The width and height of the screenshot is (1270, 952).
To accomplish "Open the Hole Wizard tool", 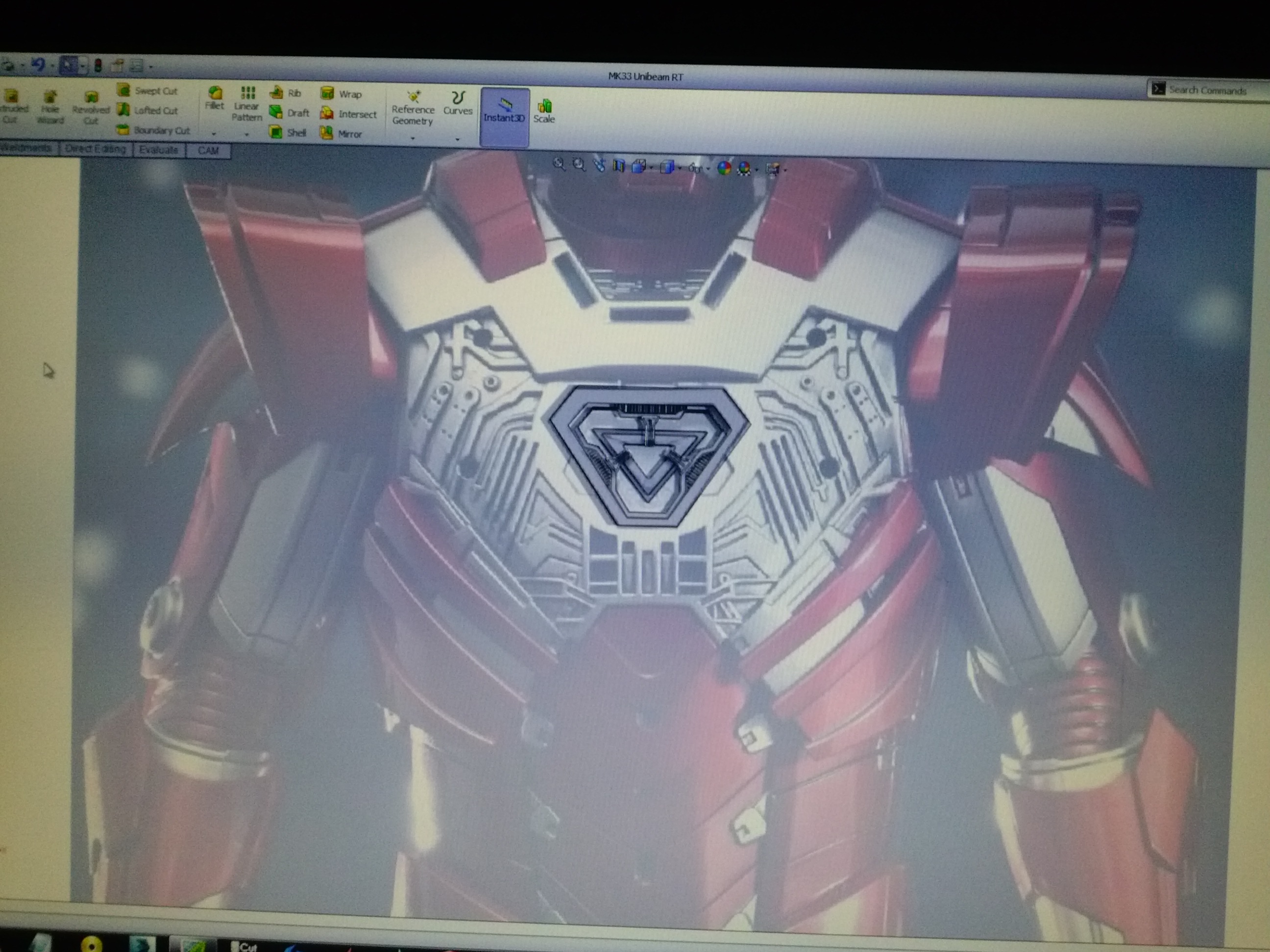I will pos(50,107).
